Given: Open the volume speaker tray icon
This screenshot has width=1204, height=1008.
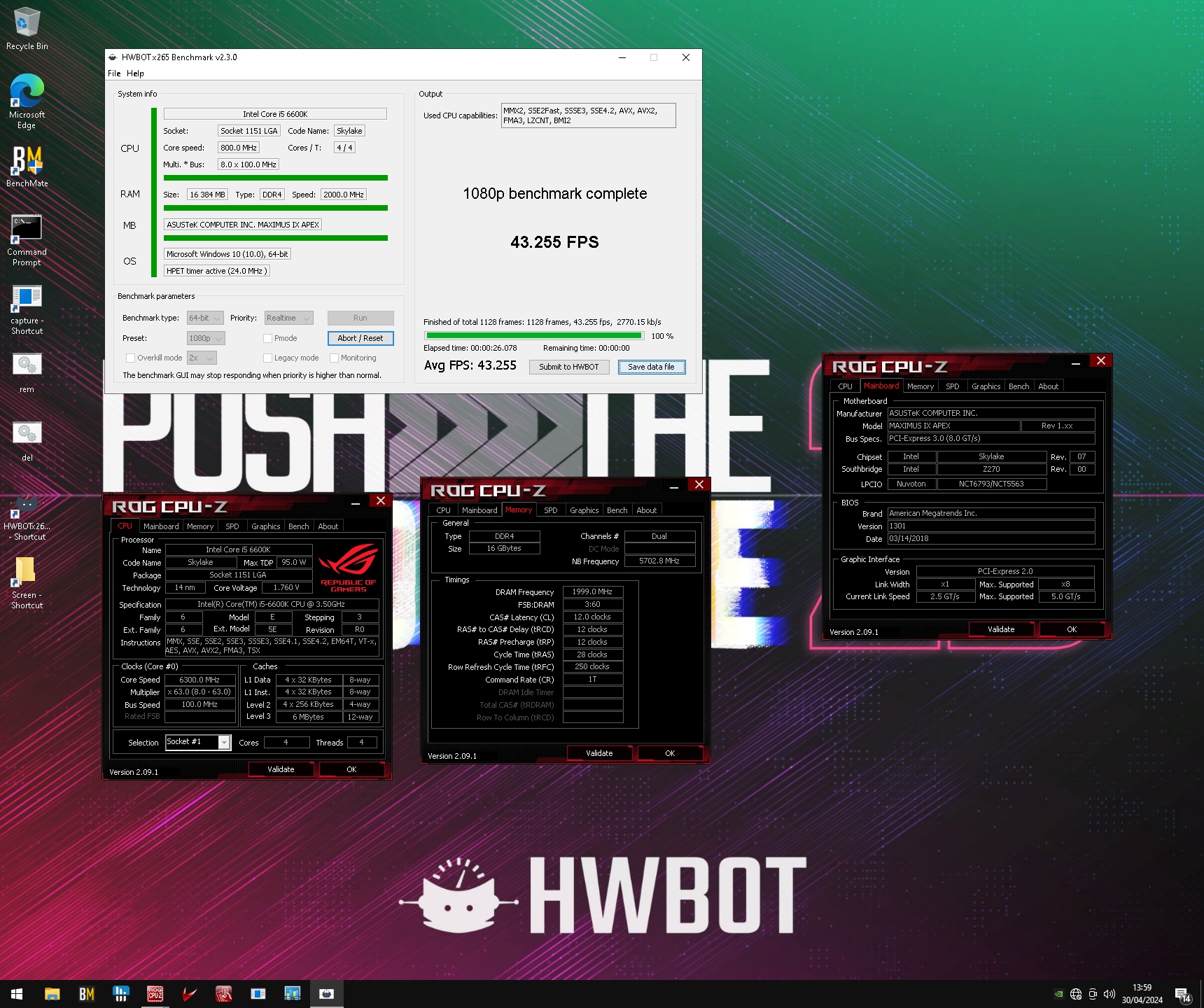Looking at the screenshot, I should tap(1109, 994).
